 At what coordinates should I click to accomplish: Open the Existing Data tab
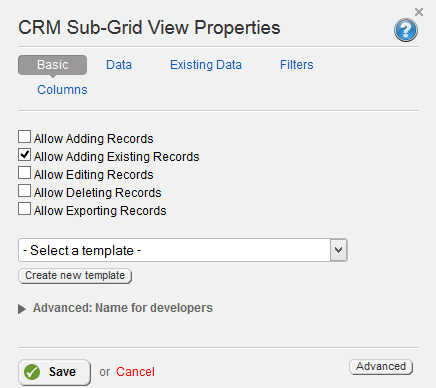point(206,65)
